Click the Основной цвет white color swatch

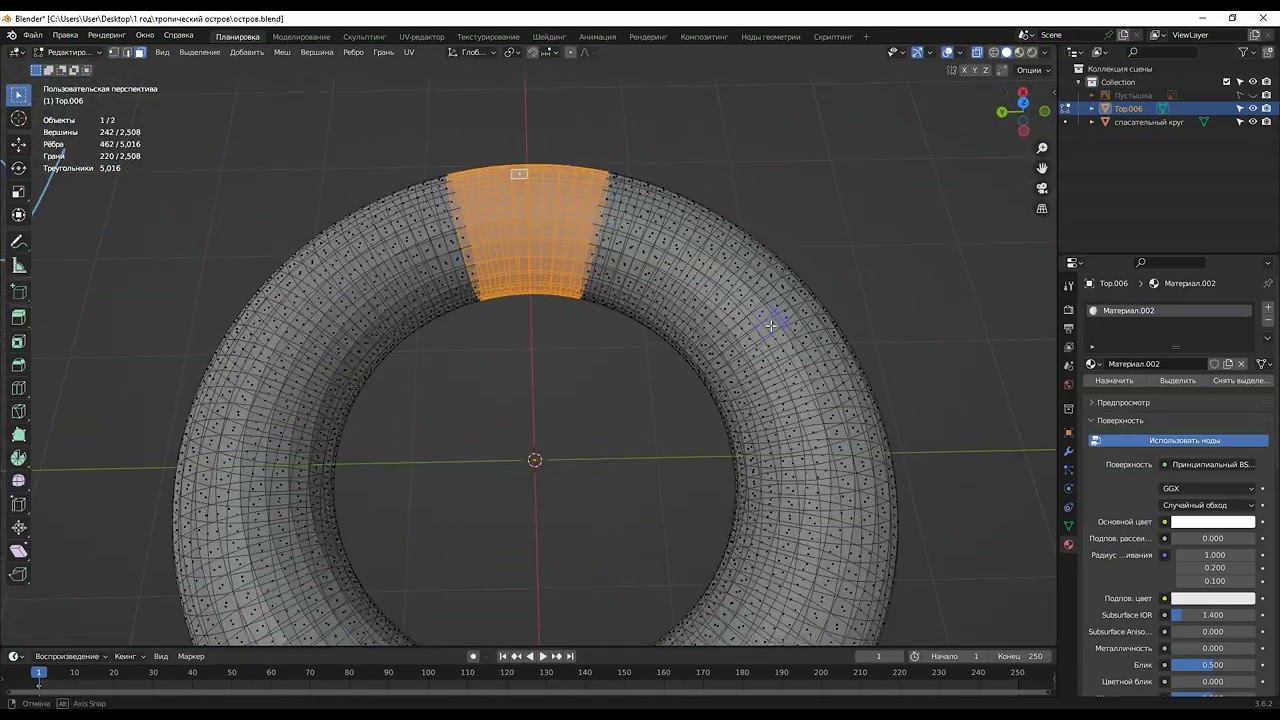pos(1212,522)
